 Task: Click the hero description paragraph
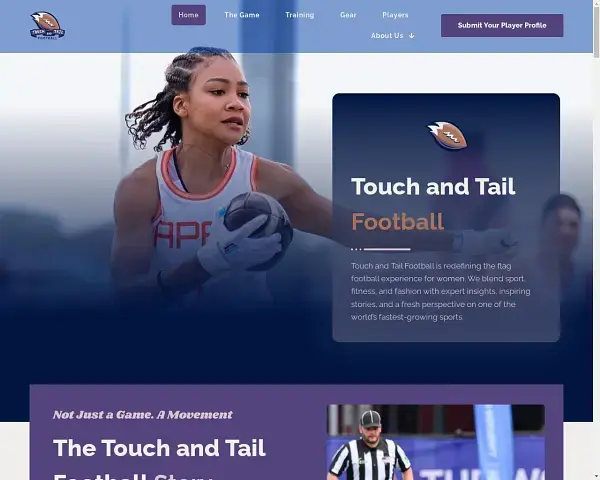pos(441,291)
